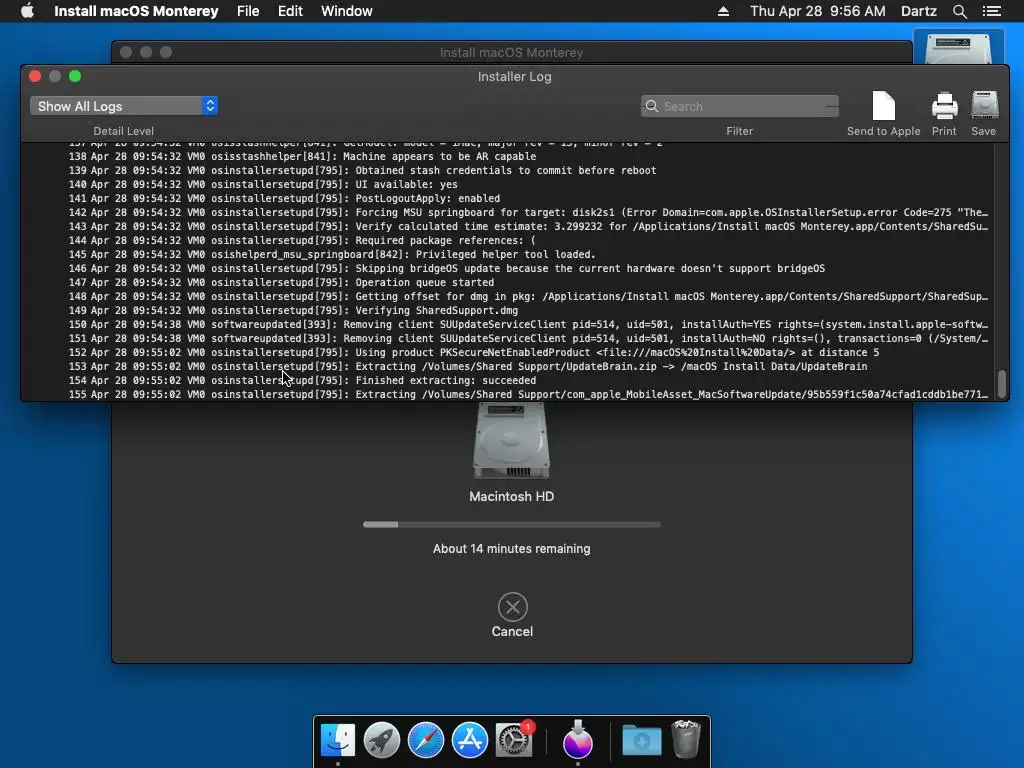
Task: Open the Downloads folder in Dock
Action: tap(641, 741)
